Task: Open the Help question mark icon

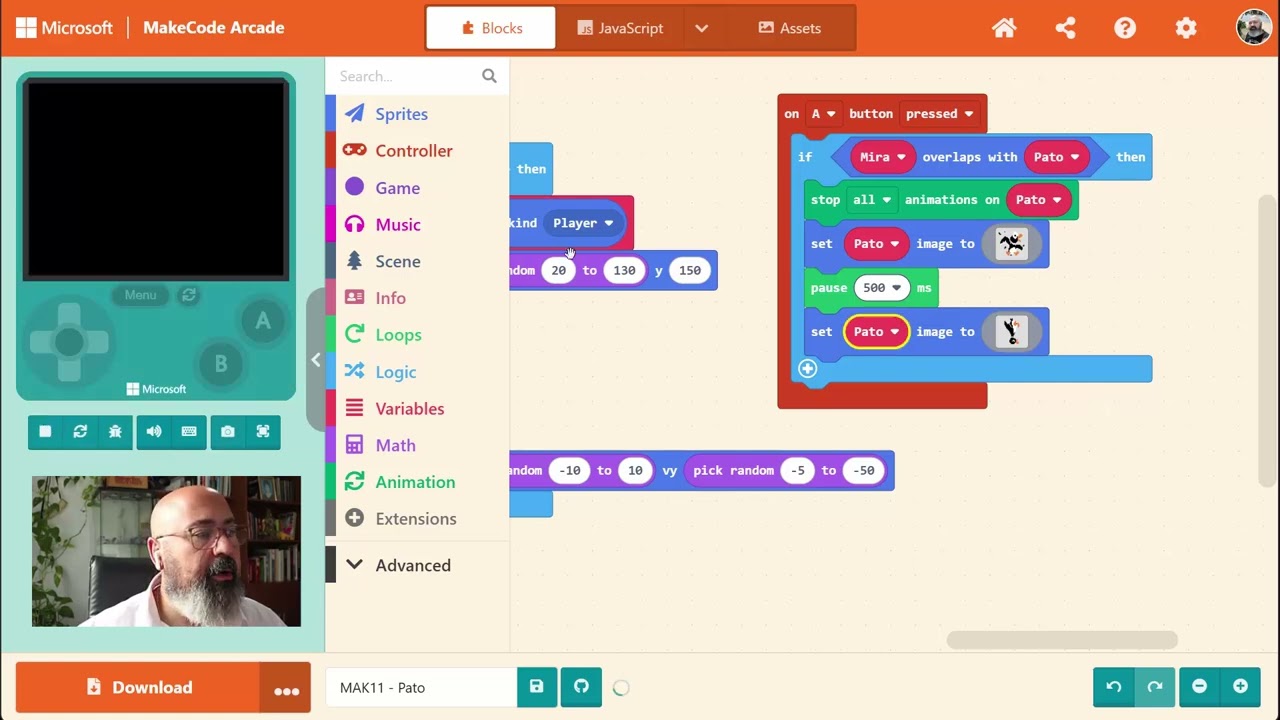Action: pyautogui.click(x=1125, y=28)
